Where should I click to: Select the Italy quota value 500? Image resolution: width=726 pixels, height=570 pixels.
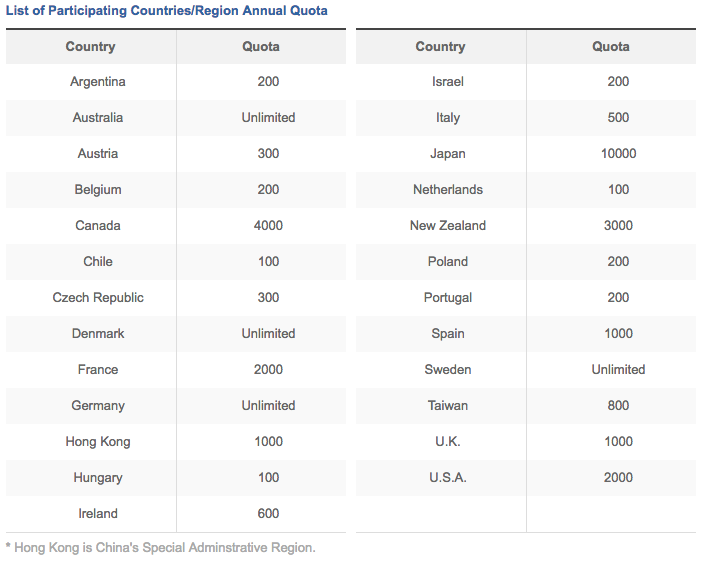tap(618, 118)
